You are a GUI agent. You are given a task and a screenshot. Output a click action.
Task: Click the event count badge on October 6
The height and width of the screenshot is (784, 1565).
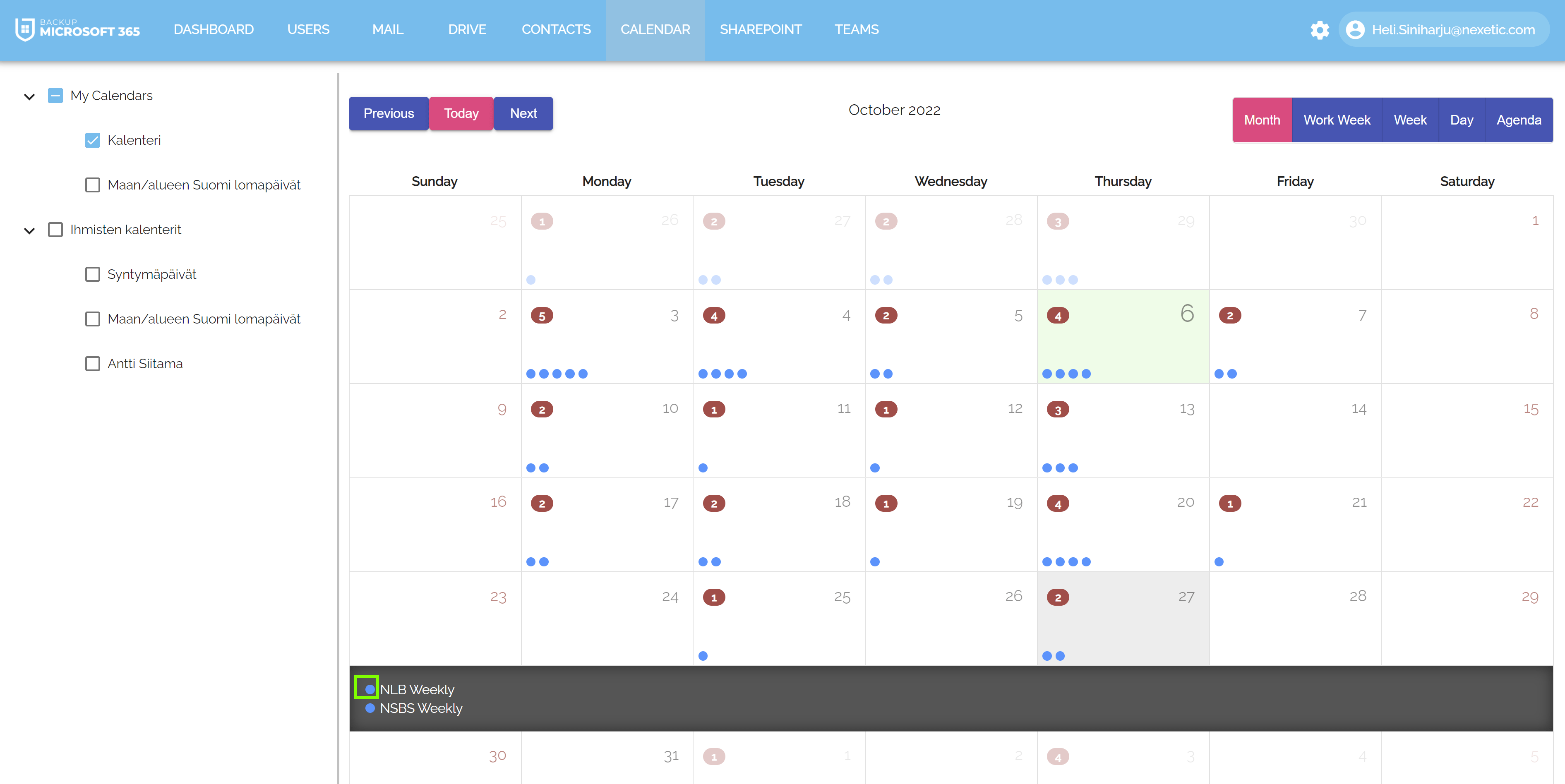click(1059, 315)
